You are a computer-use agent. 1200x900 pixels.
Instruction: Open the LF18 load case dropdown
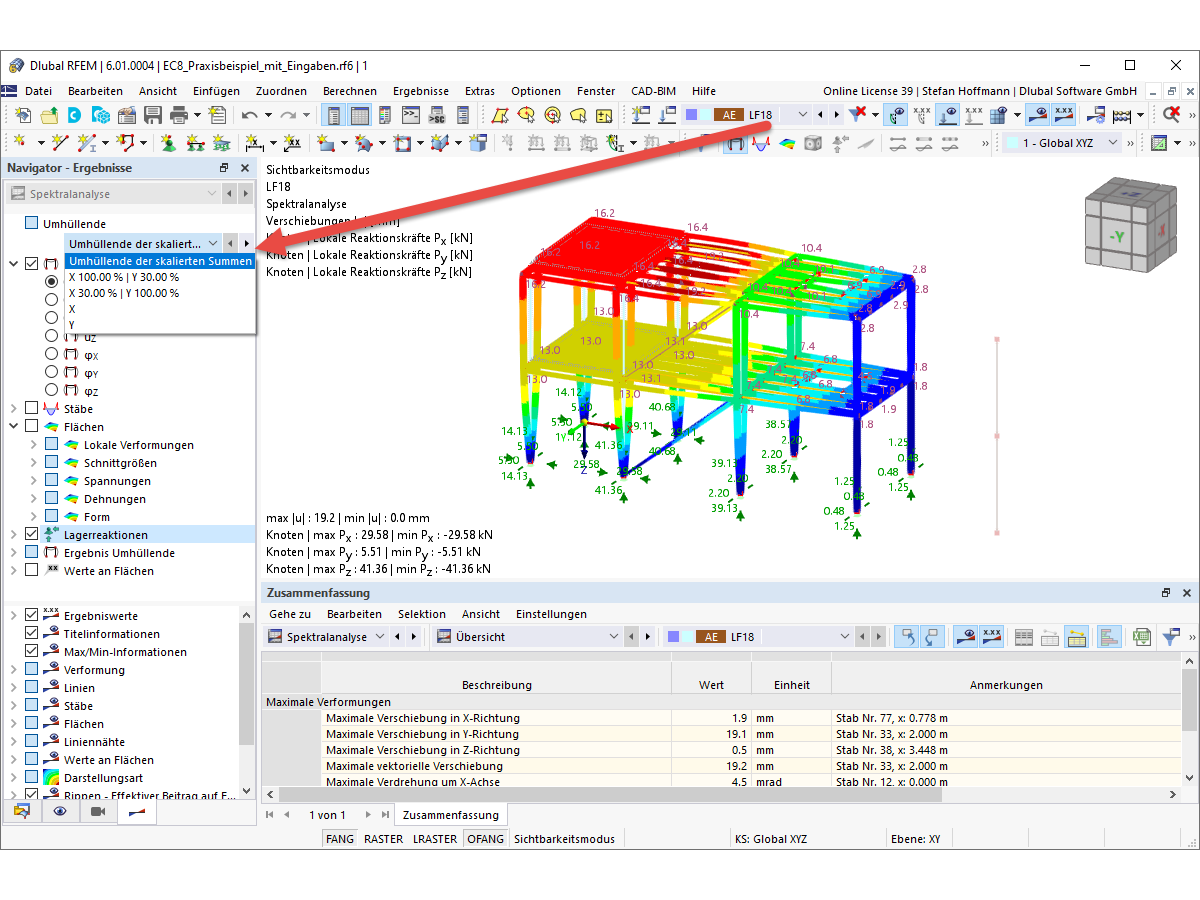pos(802,115)
